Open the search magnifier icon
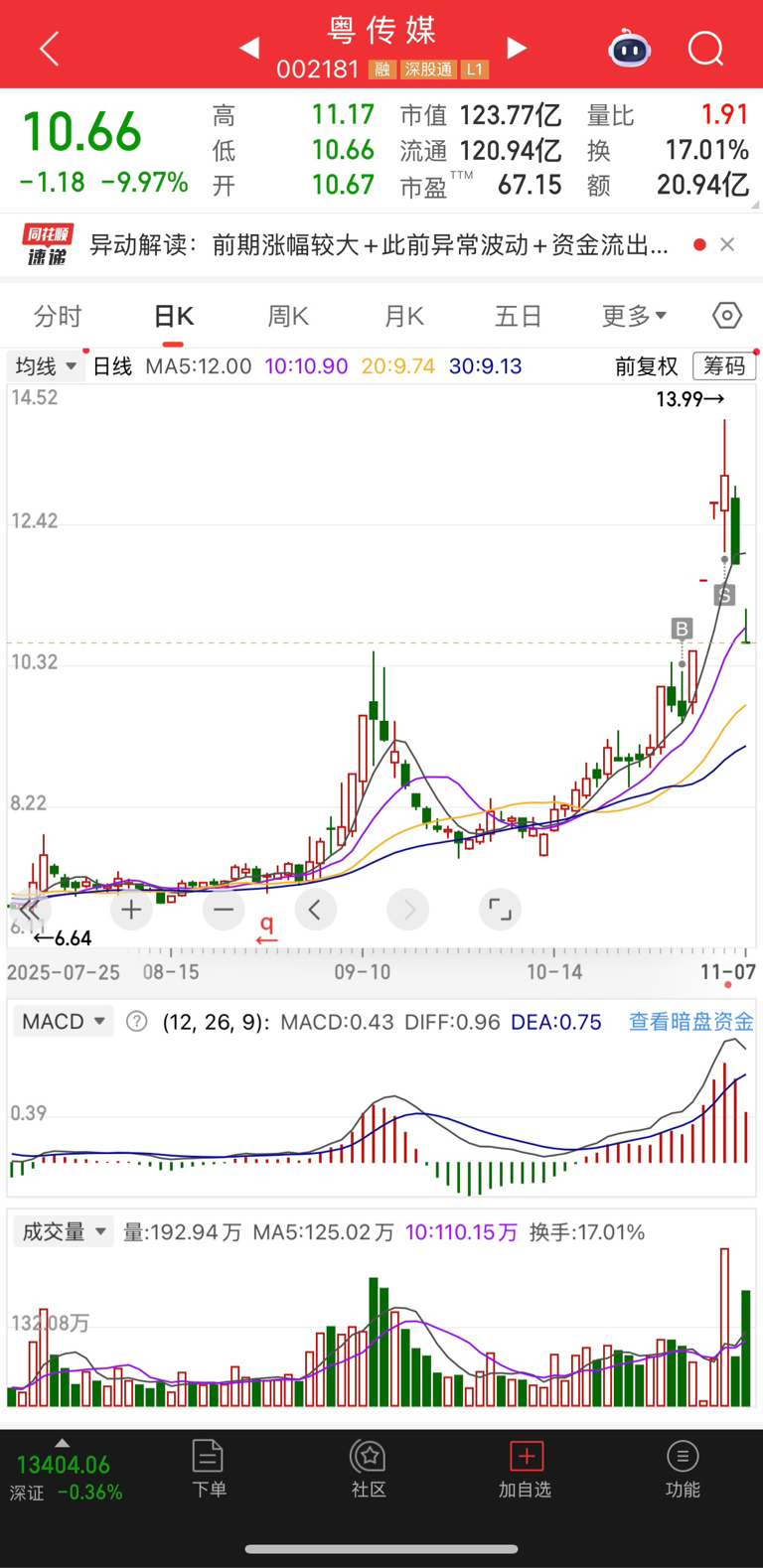 (706, 48)
